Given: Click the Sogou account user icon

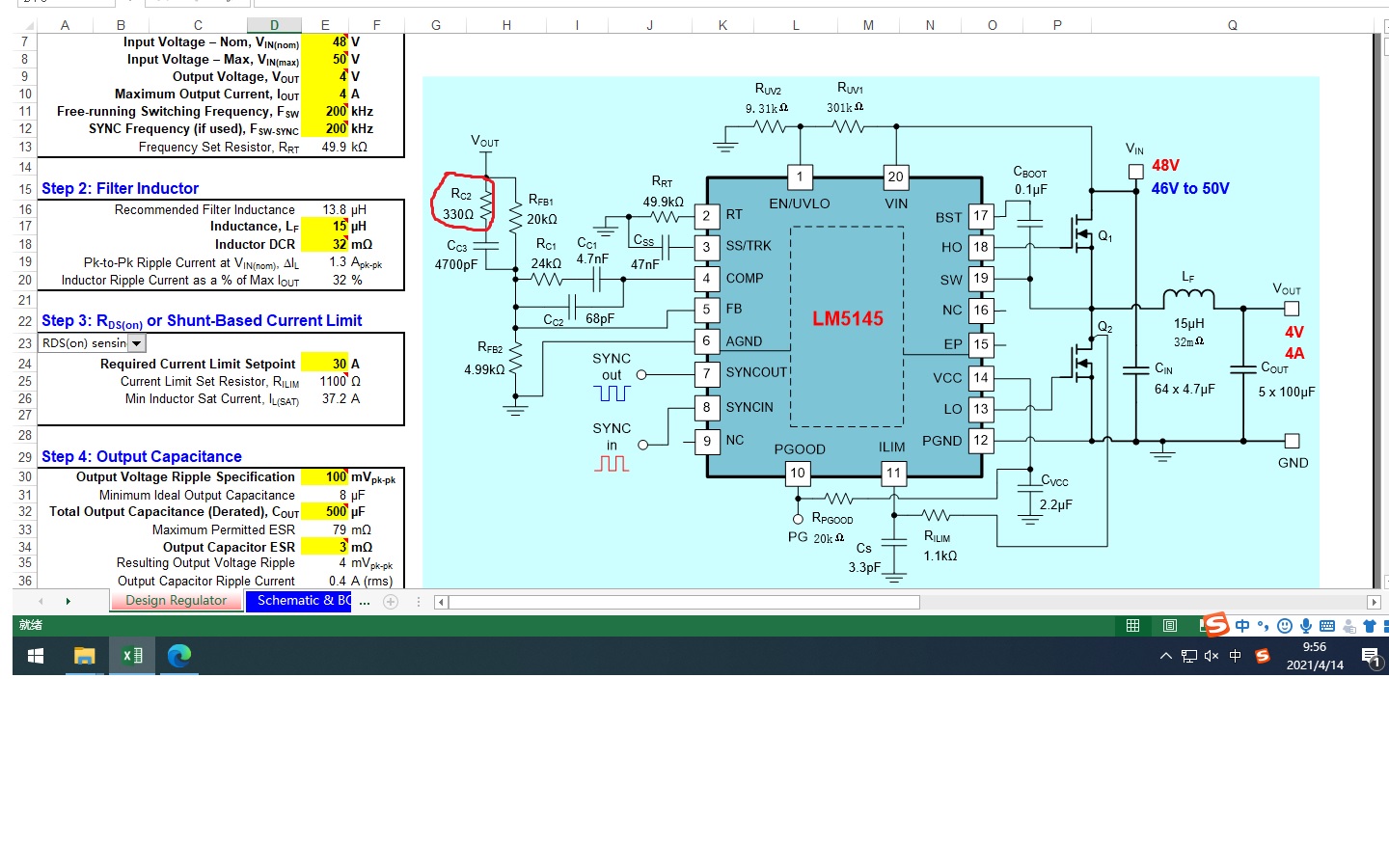Looking at the screenshot, I should (1349, 626).
